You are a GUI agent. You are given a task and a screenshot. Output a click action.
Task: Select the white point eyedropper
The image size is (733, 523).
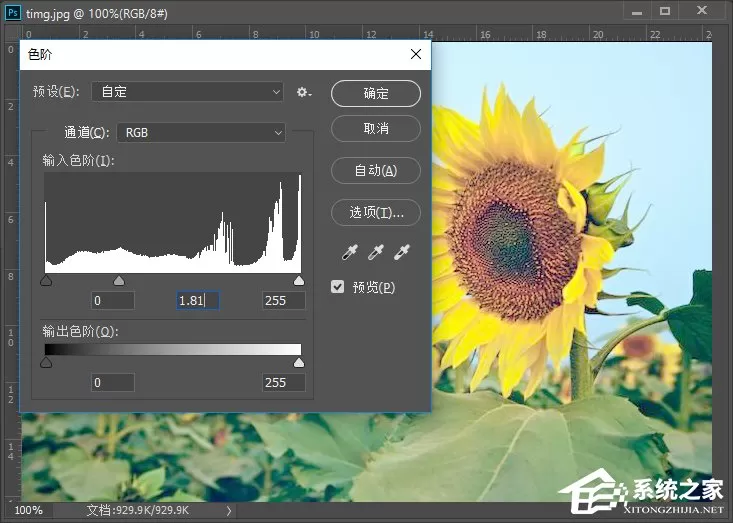click(x=402, y=252)
